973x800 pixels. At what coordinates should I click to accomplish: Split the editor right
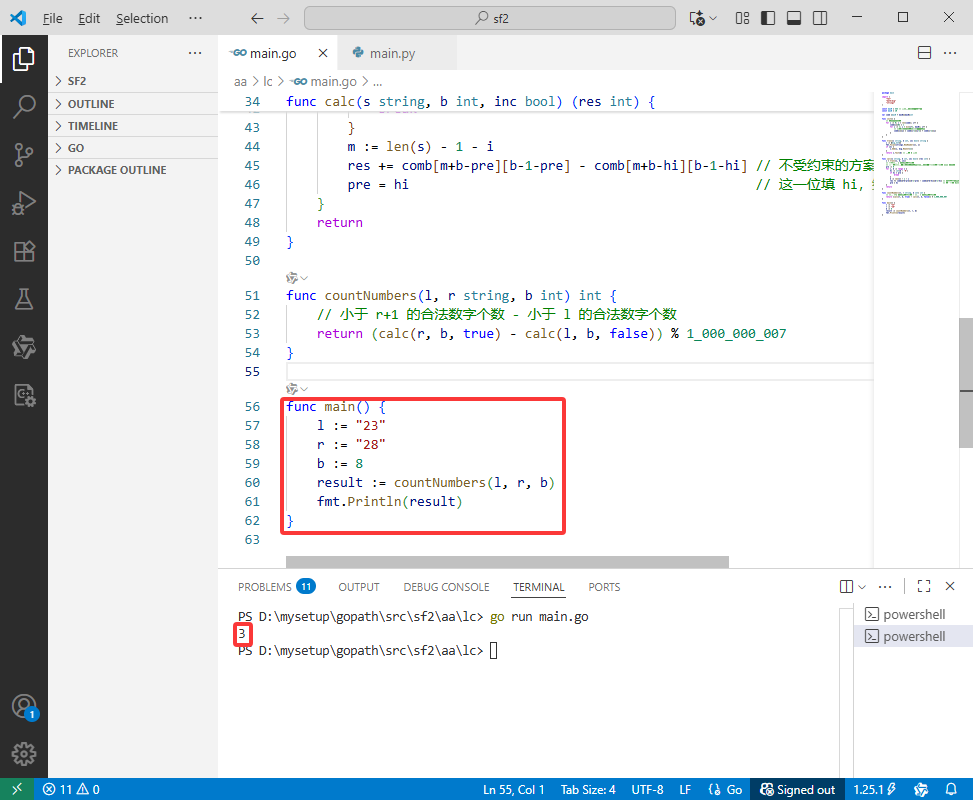(x=924, y=53)
